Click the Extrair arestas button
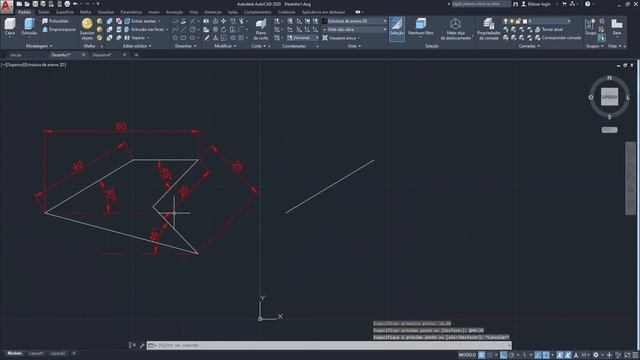 tap(141, 21)
